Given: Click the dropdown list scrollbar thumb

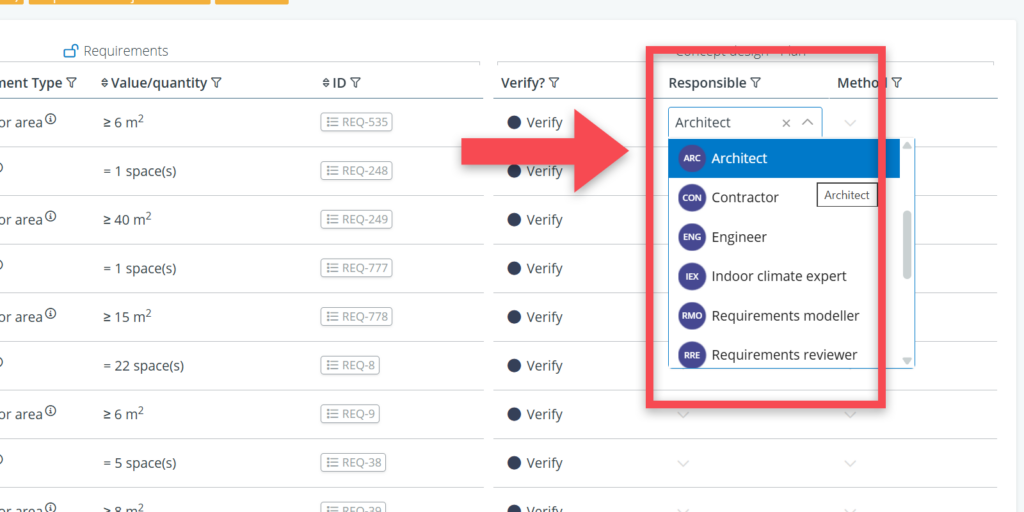Looking at the screenshot, I should (907, 244).
